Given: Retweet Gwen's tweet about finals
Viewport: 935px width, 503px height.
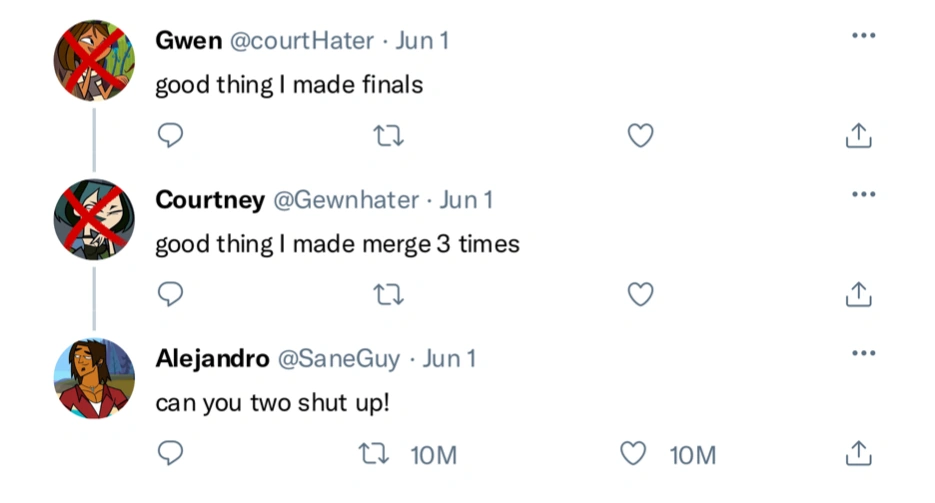Looking at the screenshot, I should [x=388, y=136].
